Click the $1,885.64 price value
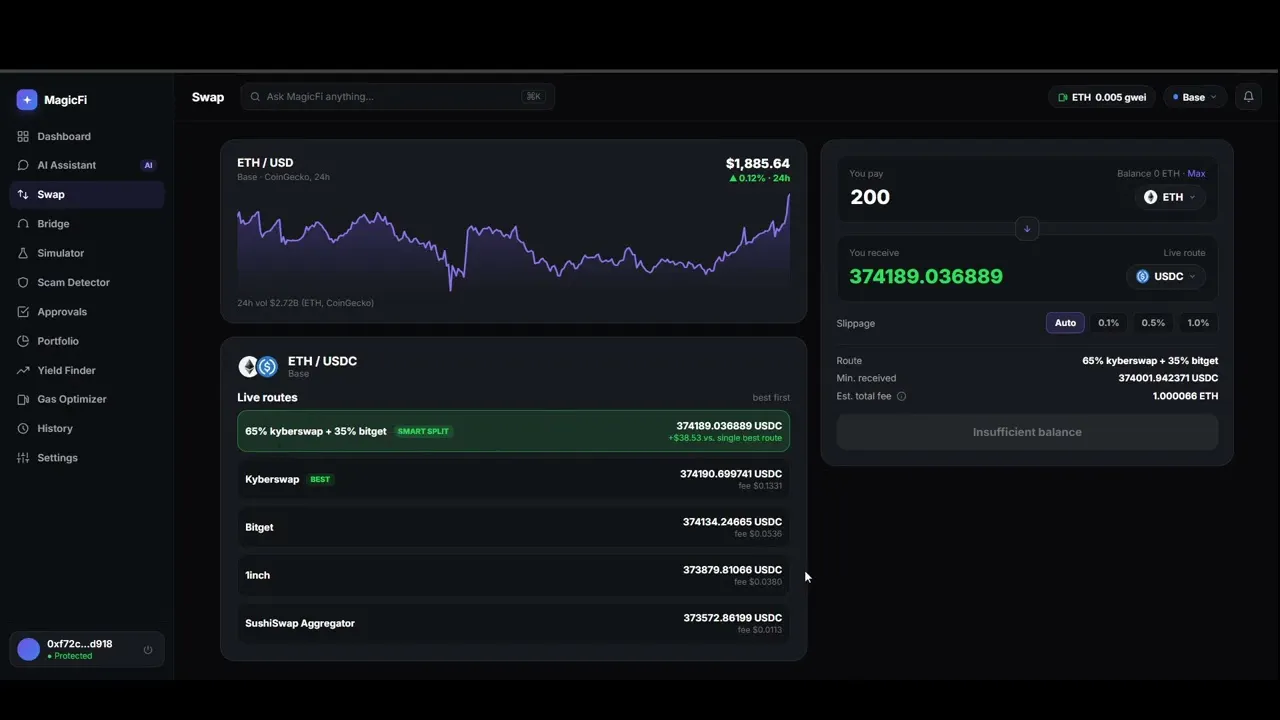 click(x=758, y=163)
